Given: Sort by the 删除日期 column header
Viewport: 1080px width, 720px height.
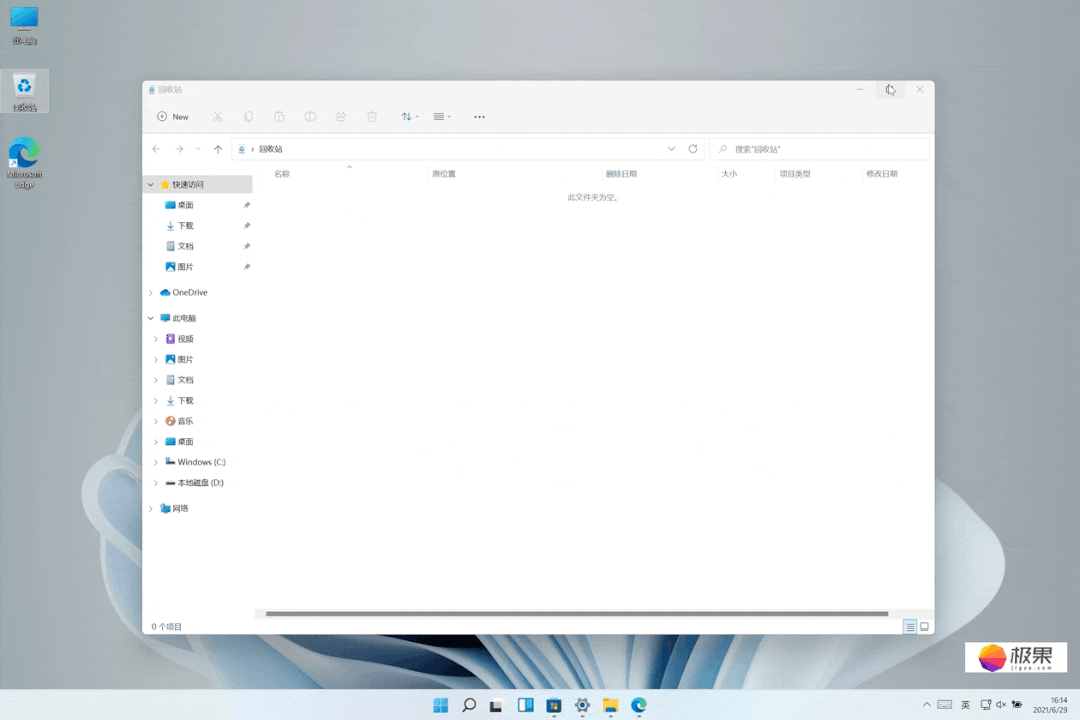Looking at the screenshot, I should tap(621, 174).
